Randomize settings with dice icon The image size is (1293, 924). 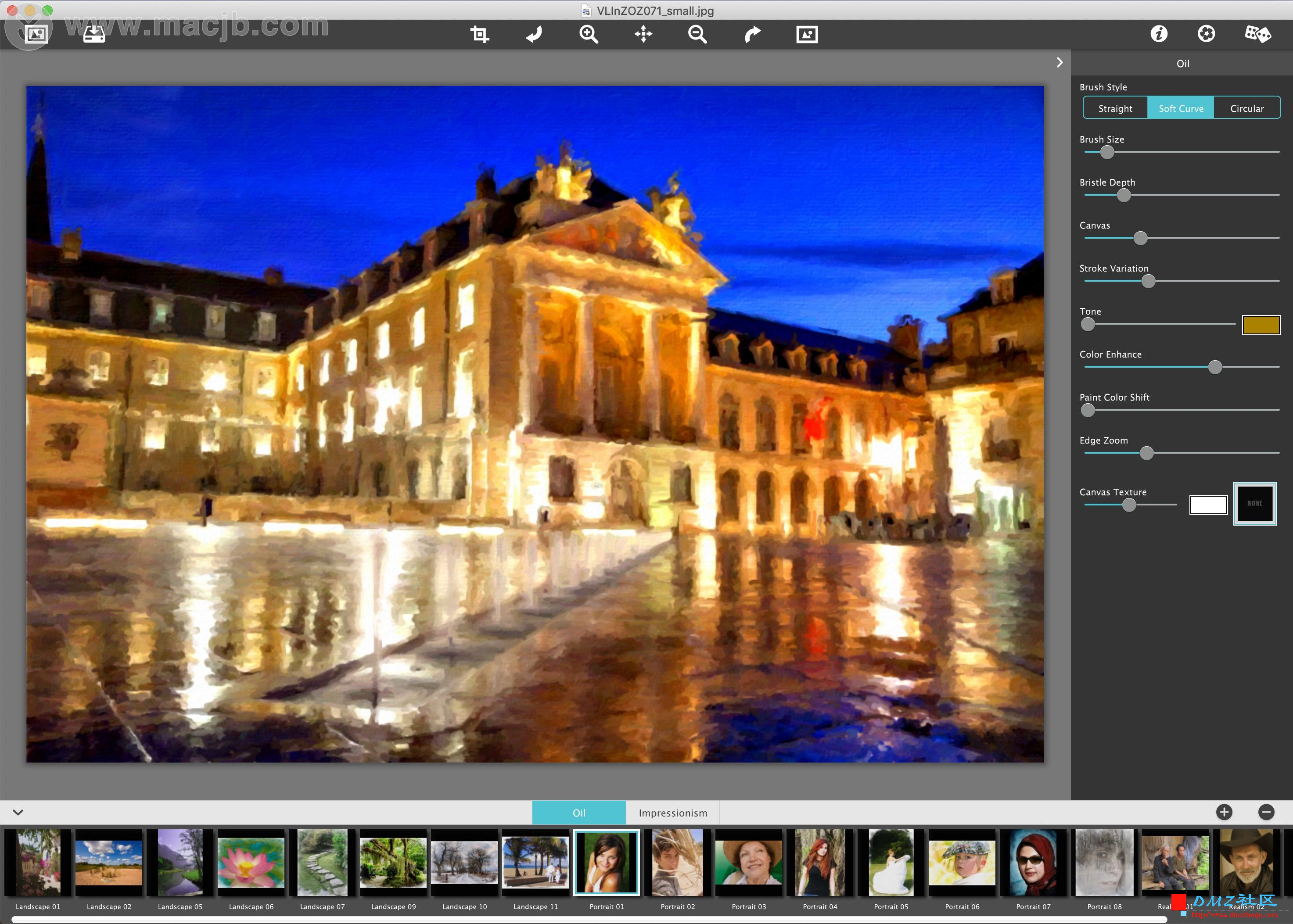coord(1257,34)
